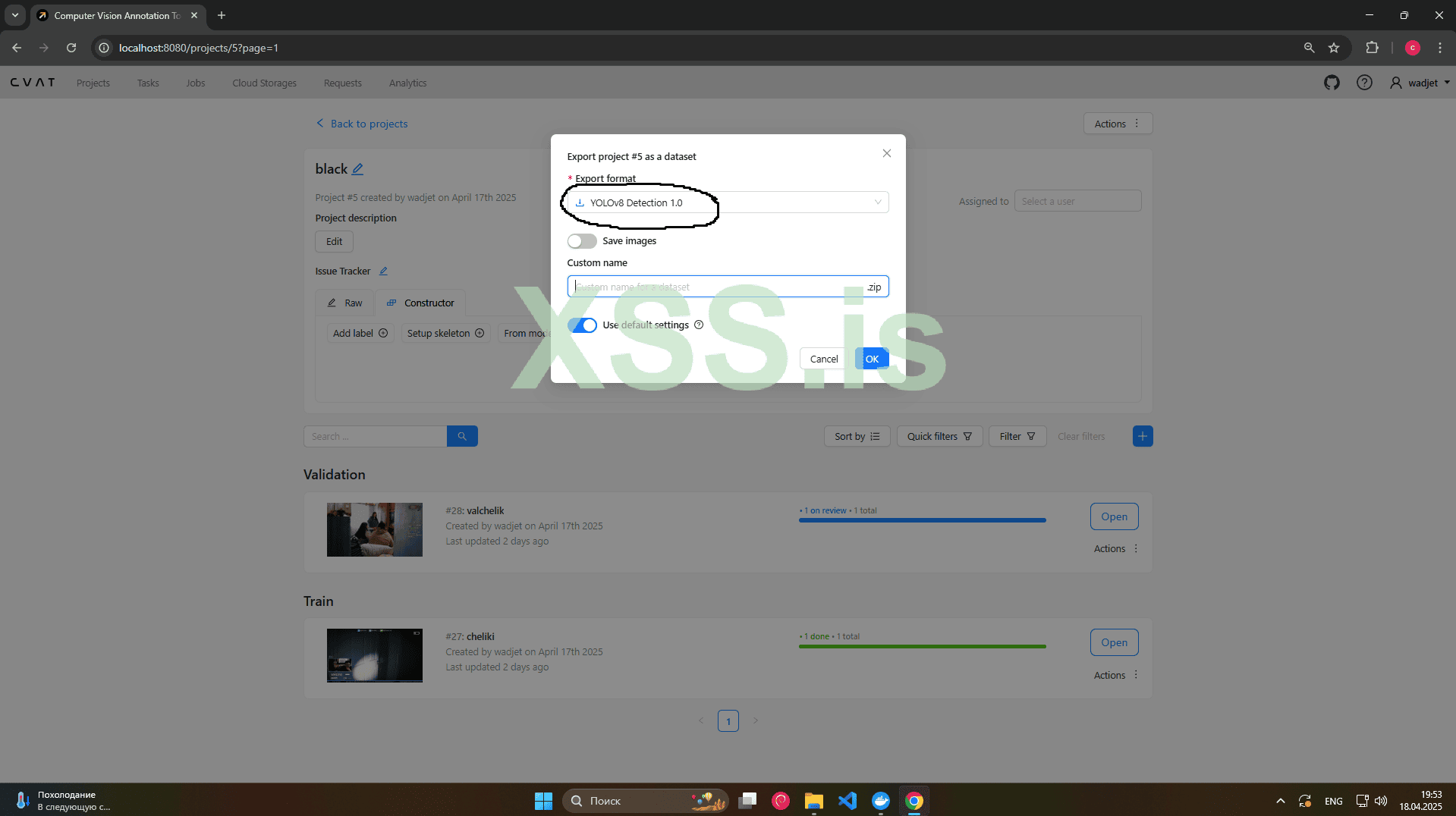
Task: Toggle the Use default settings switch
Action: point(582,325)
